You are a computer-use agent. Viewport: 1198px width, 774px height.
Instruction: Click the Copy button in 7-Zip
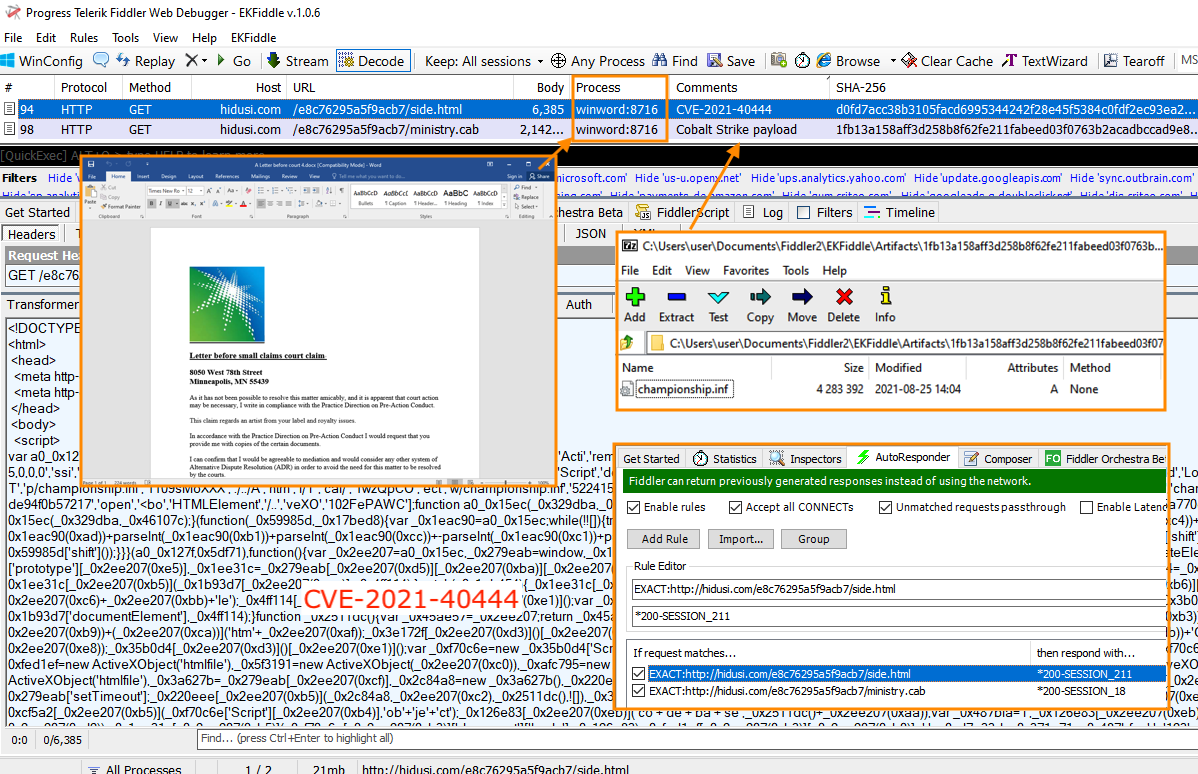pos(760,306)
